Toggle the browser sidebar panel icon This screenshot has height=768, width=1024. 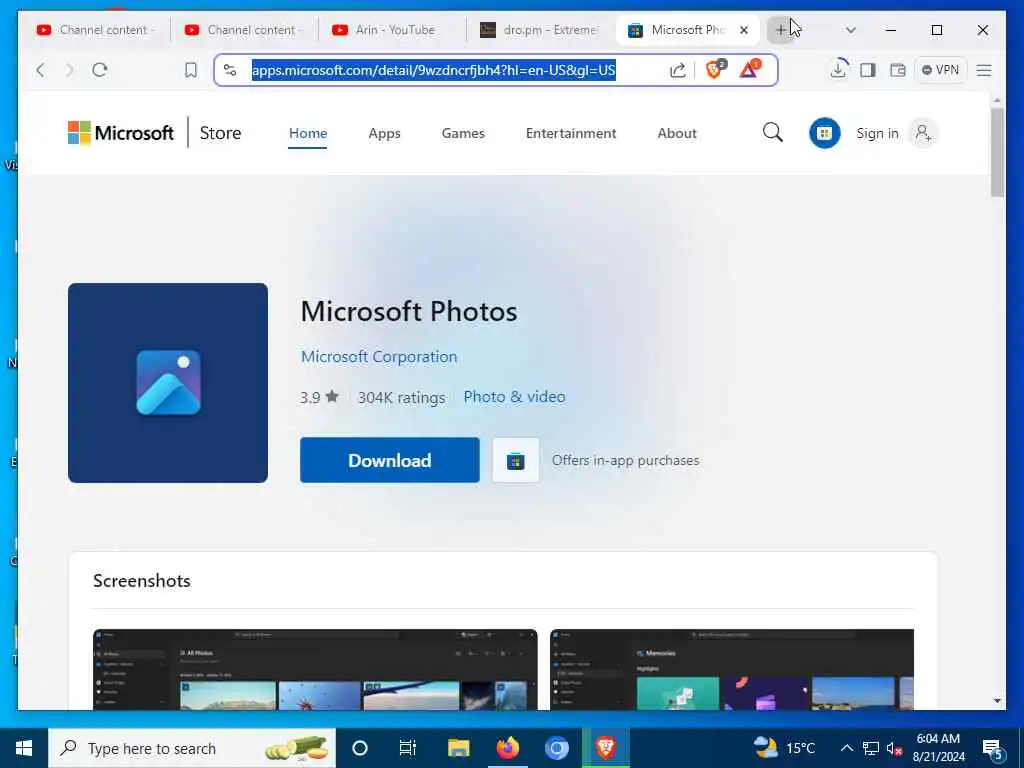coord(867,70)
